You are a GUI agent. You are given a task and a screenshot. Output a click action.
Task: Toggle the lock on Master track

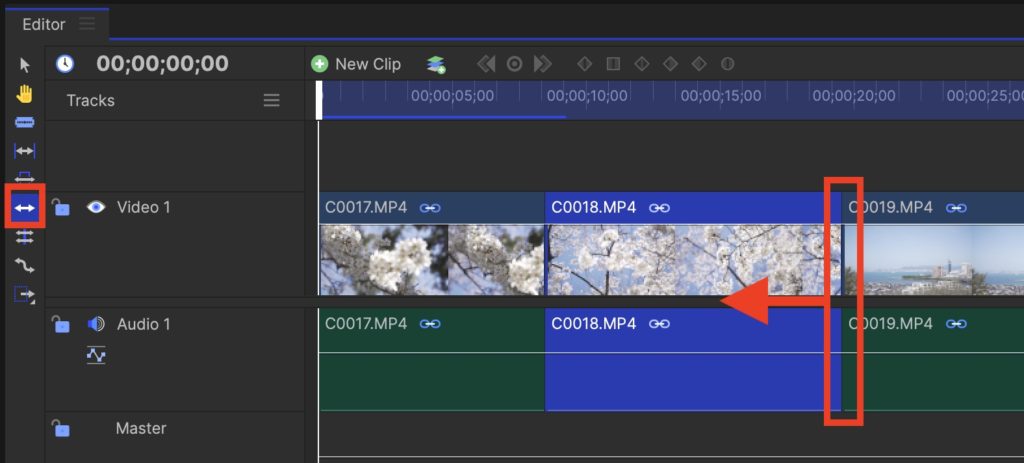pyautogui.click(x=61, y=428)
